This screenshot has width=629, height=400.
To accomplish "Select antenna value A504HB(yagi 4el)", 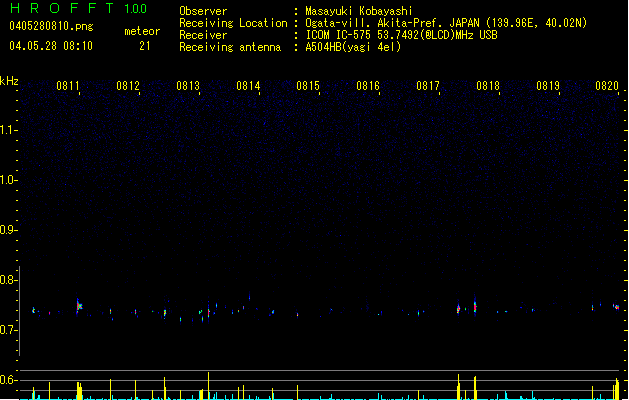I will coord(353,47).
